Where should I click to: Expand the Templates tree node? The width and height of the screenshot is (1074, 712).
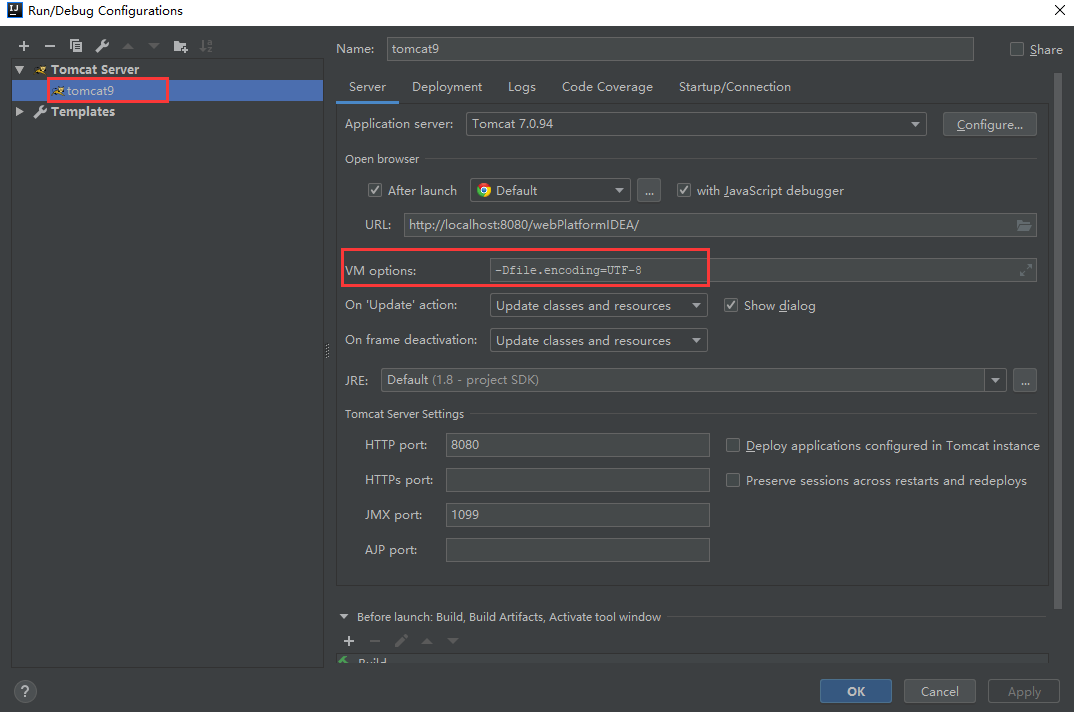[x=20, y=112]
